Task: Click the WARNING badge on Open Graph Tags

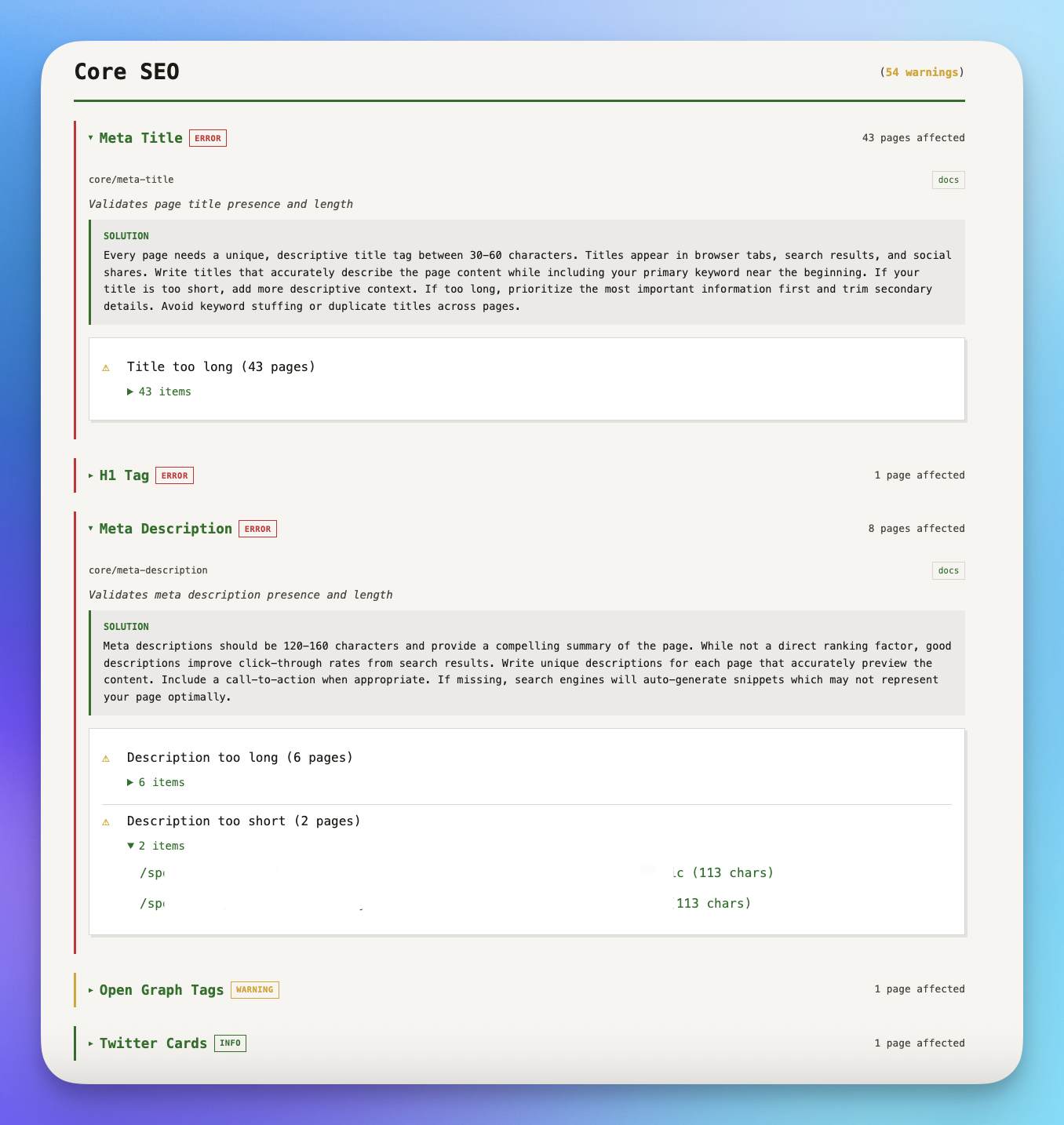Action: point(255,989)
